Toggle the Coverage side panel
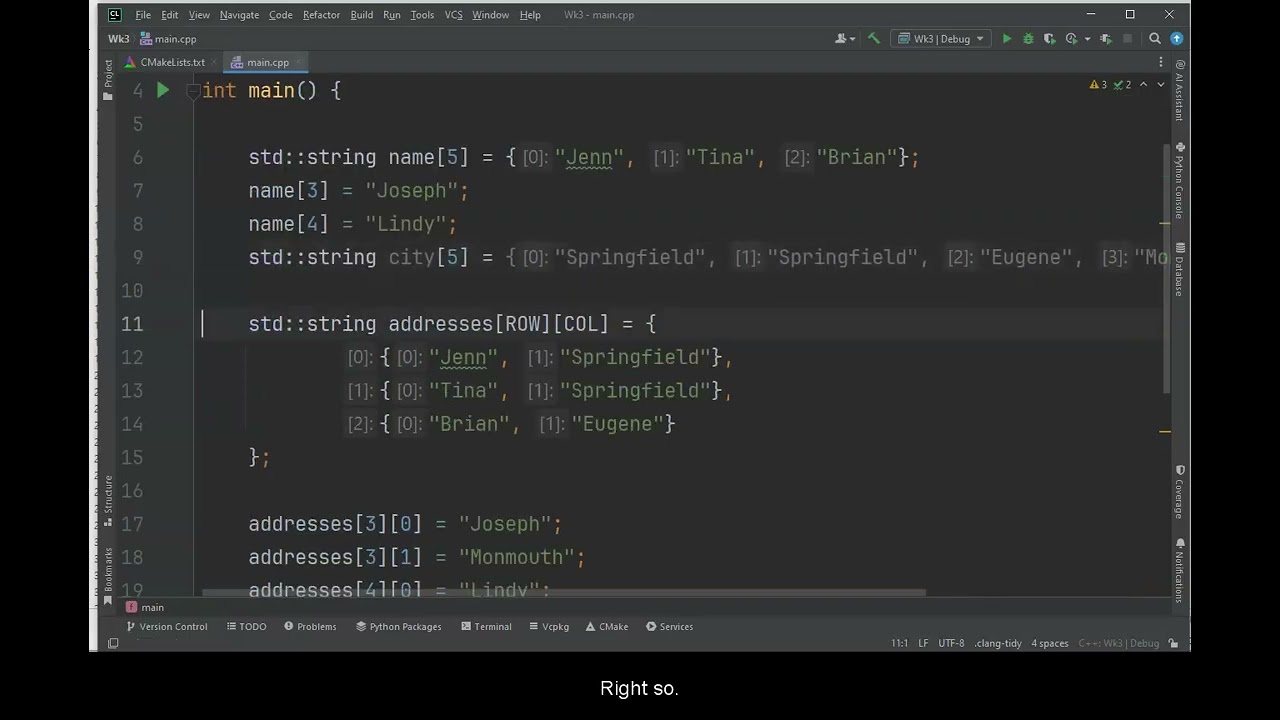This screenshot has height=720, width=1280. pos(1180,492)
